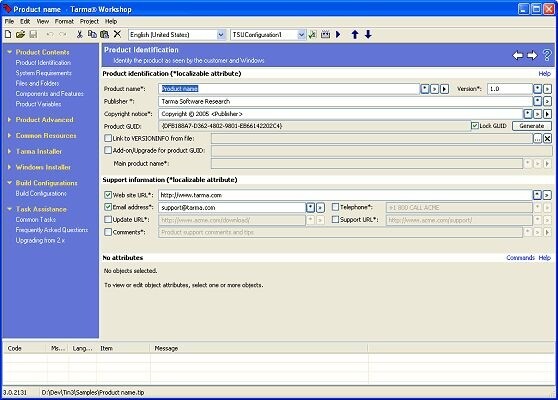558x400 pixels.
Task: Go back with the white left arrow
Action: pos(518,55)
